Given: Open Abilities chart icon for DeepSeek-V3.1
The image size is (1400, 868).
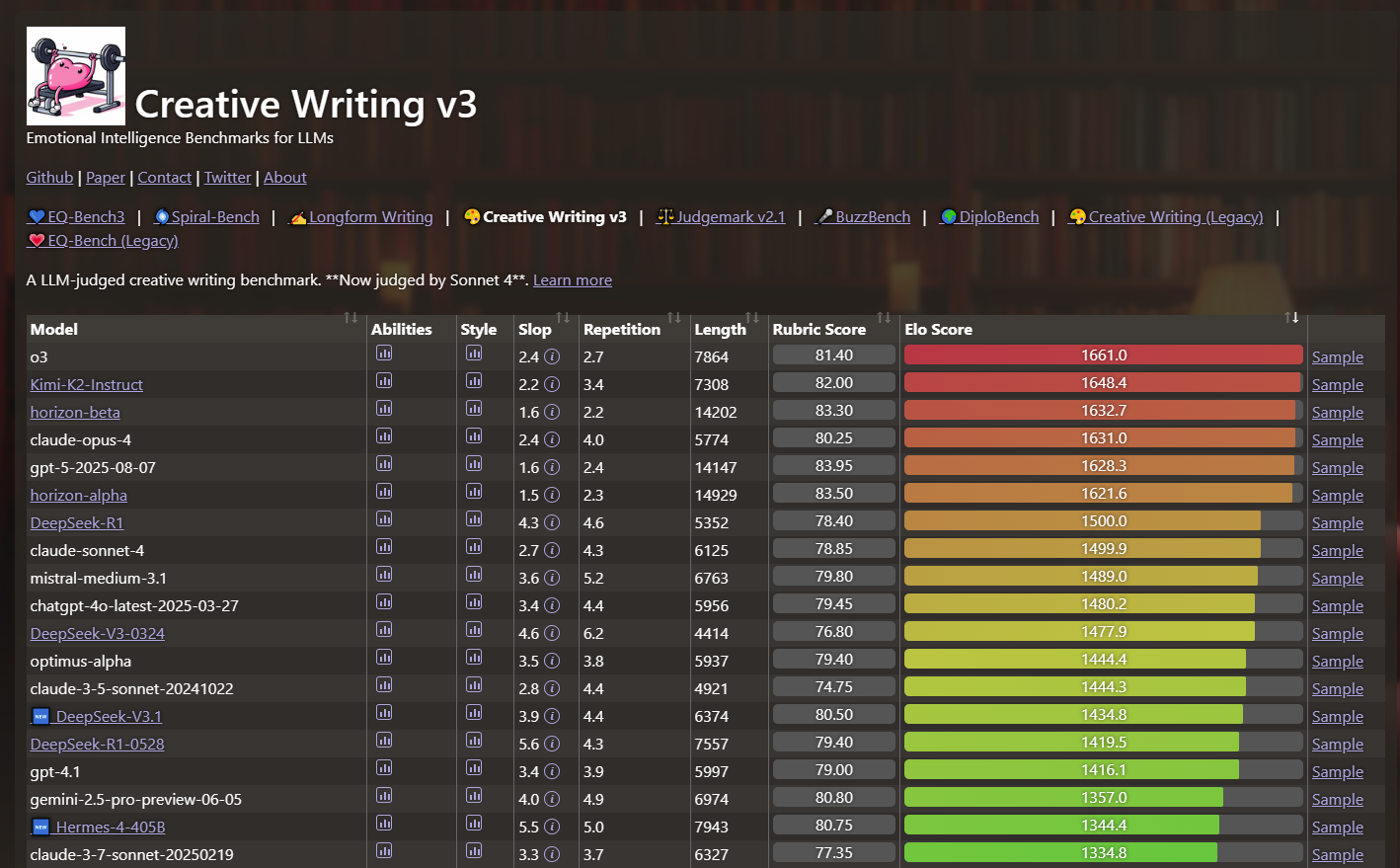Looking at the screenshot, I should [384, 713].
